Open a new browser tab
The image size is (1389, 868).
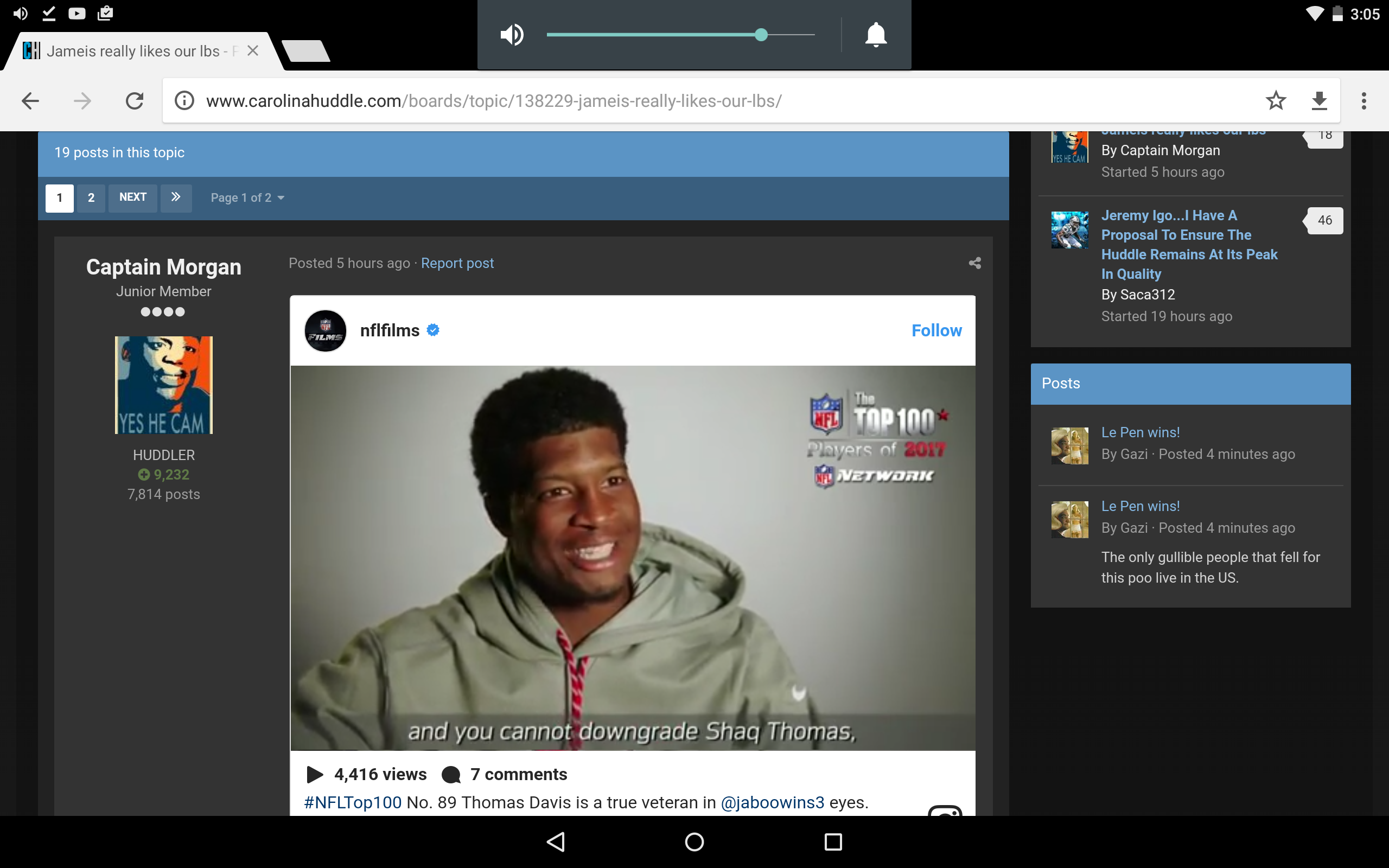tap(306, 51)
